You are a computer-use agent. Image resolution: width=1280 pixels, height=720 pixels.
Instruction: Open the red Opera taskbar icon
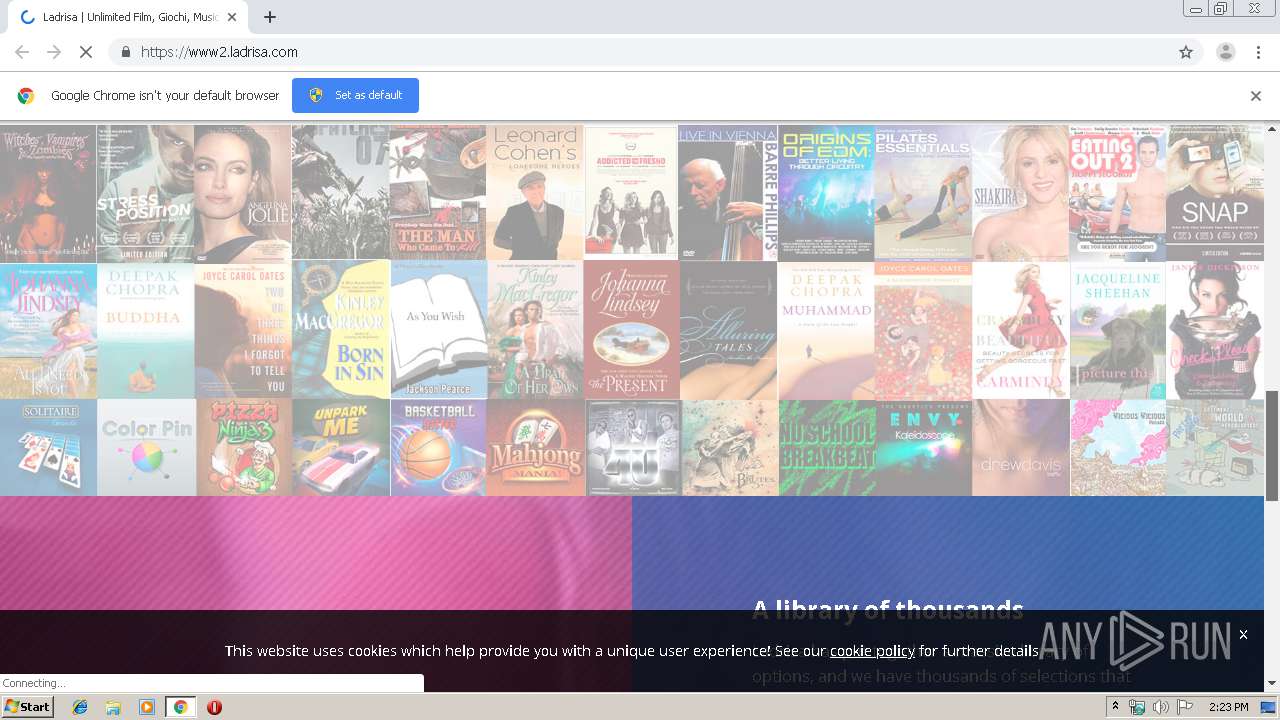coord(214,707)
